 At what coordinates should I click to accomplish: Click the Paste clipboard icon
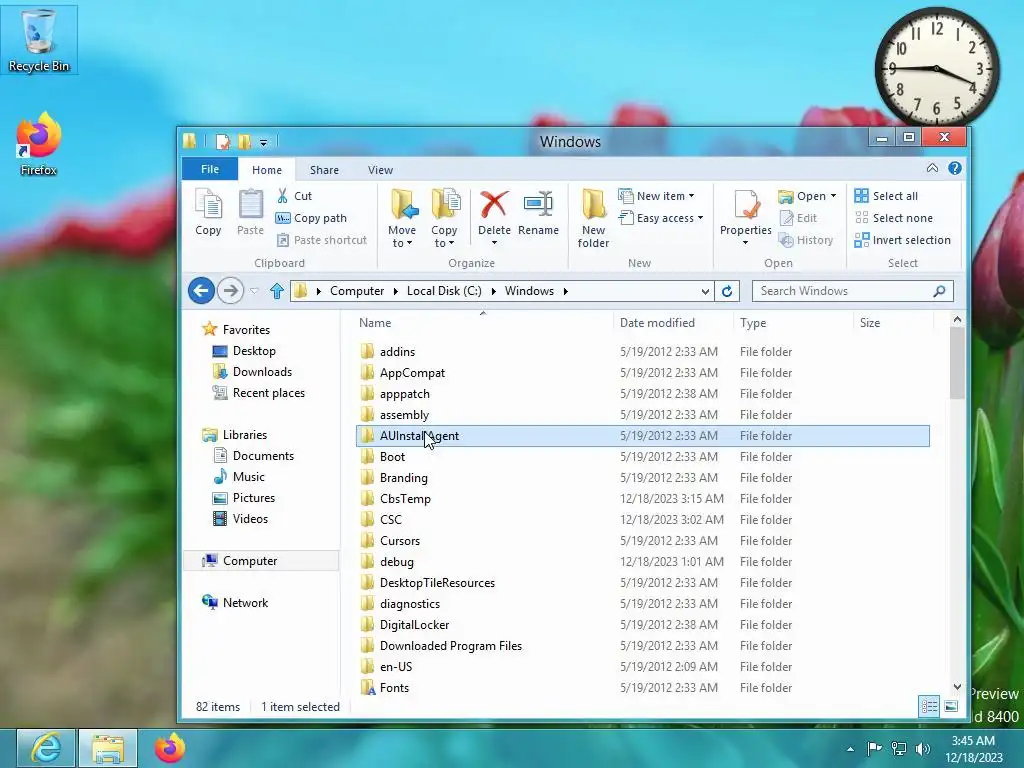[250, 212]
